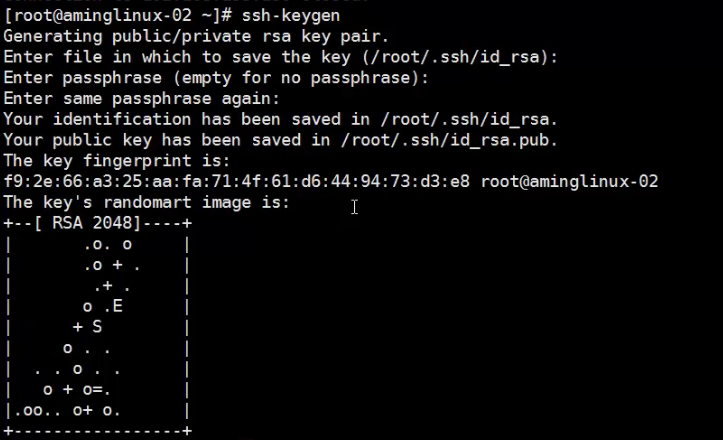Image resolution: width=723 pixels, height=440 pixels.
Task: Click the letter E in the randomart
Action: [x=118, y=306]
